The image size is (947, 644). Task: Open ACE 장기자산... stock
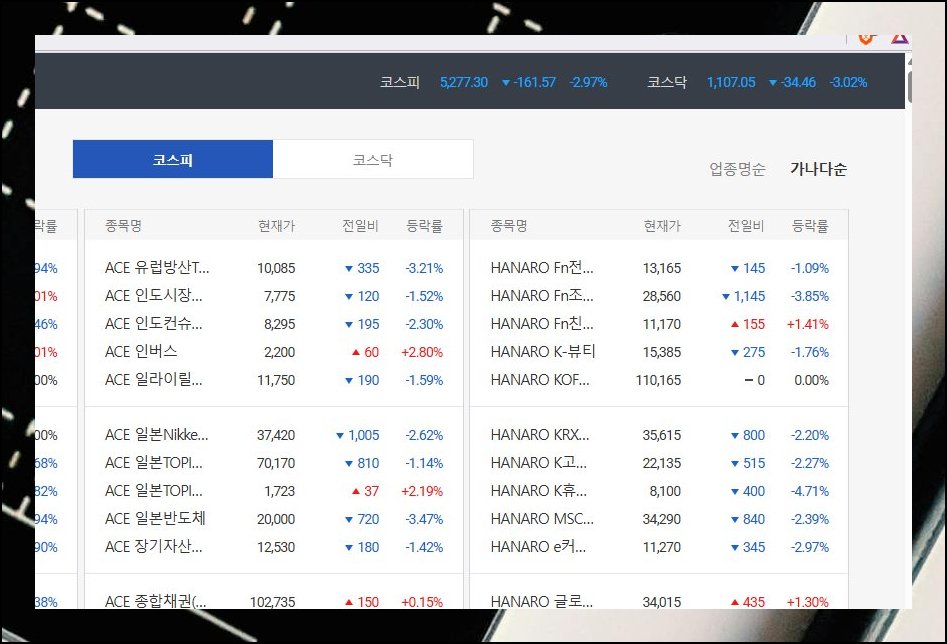tap(153, 547)
